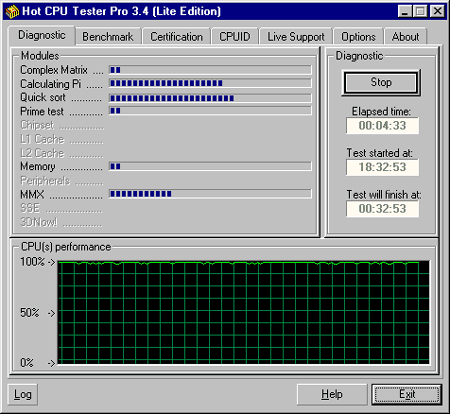Screen dimensions: 450x414
Task: Click the CPU(s) performance group heading
Action: 66,247
